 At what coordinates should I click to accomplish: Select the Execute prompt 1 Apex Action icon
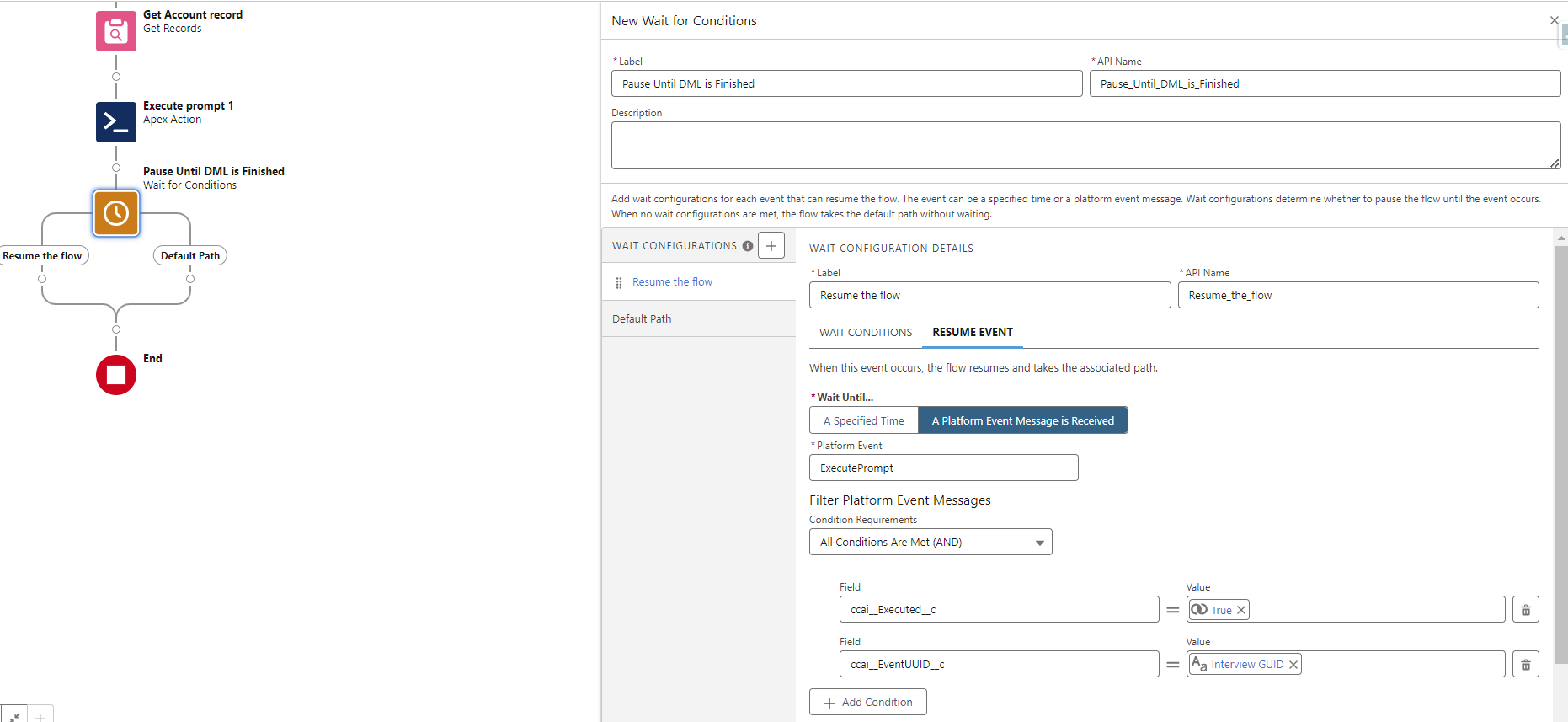tap(115, 122)
